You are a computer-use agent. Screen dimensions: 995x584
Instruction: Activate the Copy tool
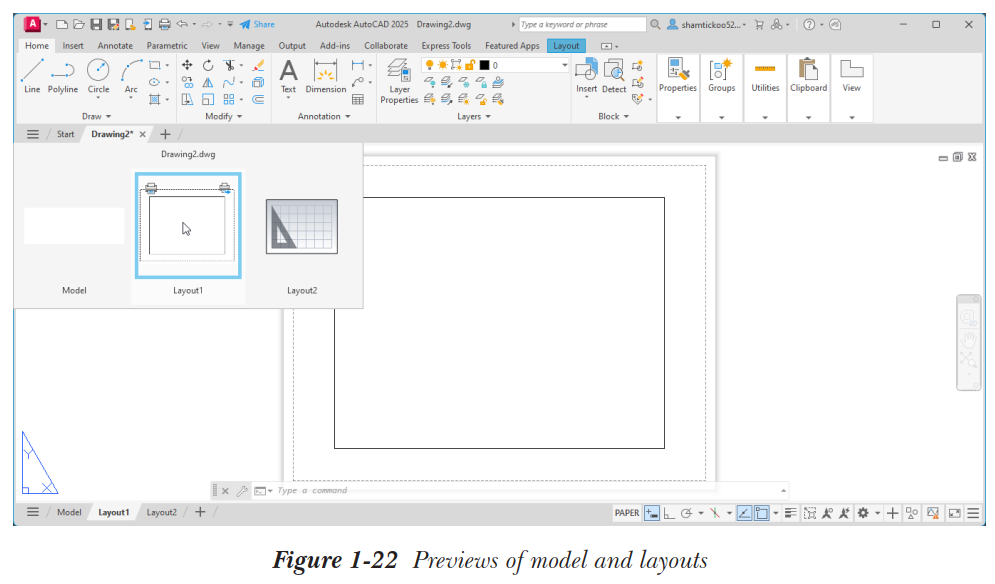coord(187,83)
